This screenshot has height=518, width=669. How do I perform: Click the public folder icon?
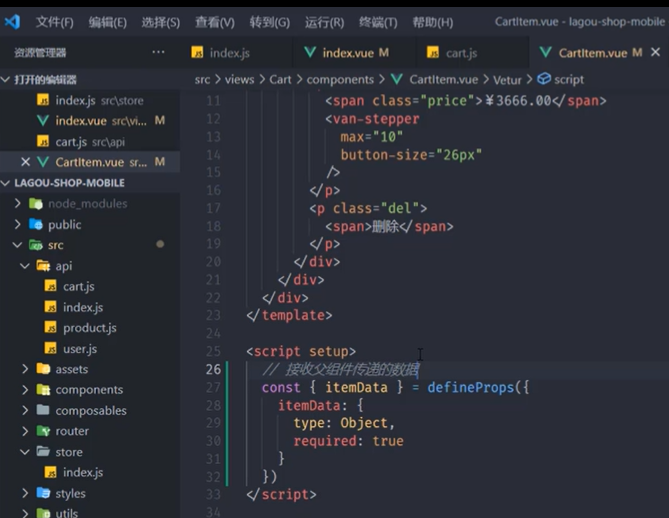(36, 224)
